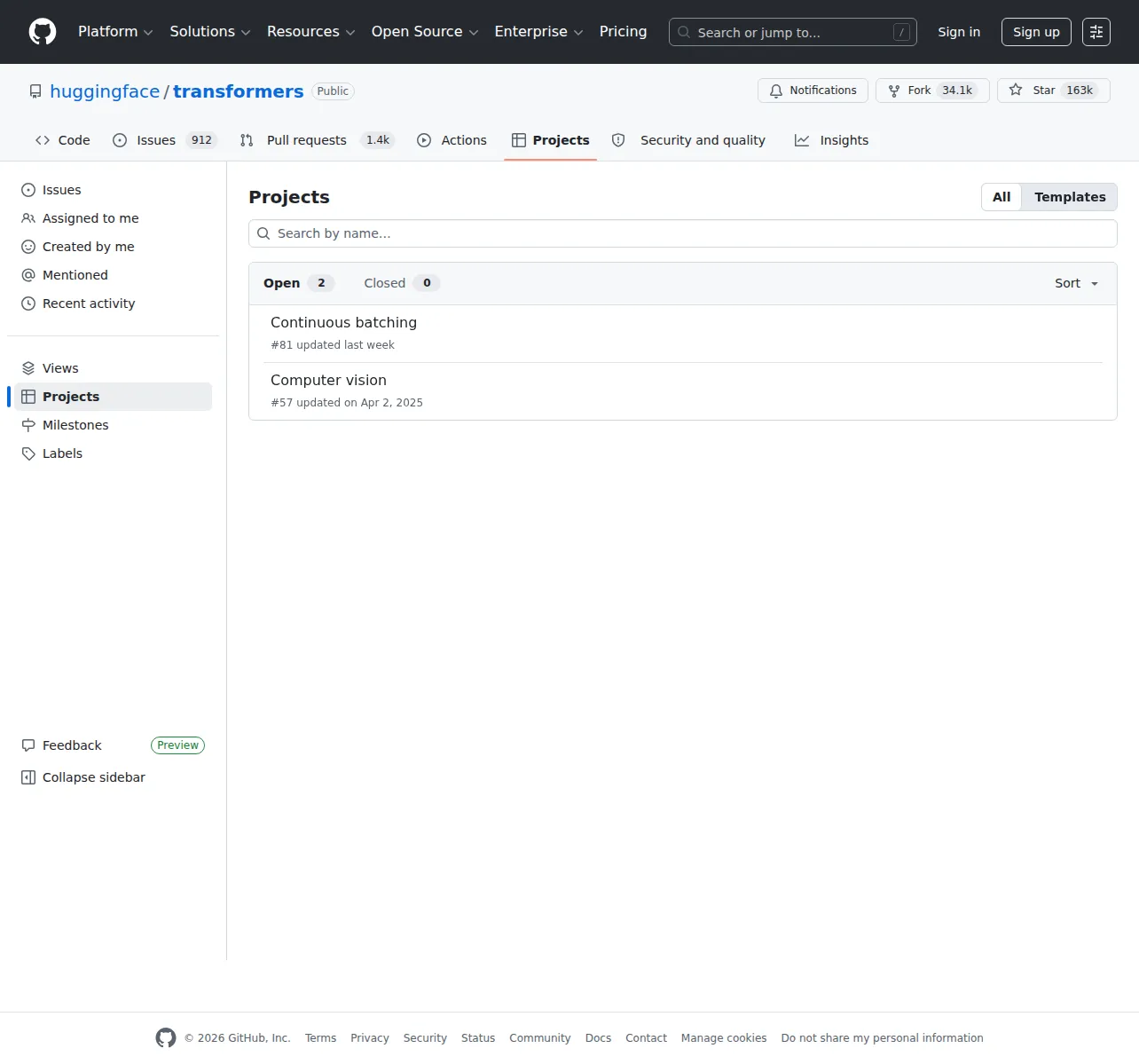Click the Pricing link
Viewport: 1139px width, 1064px height.
[x=623, y=32]
